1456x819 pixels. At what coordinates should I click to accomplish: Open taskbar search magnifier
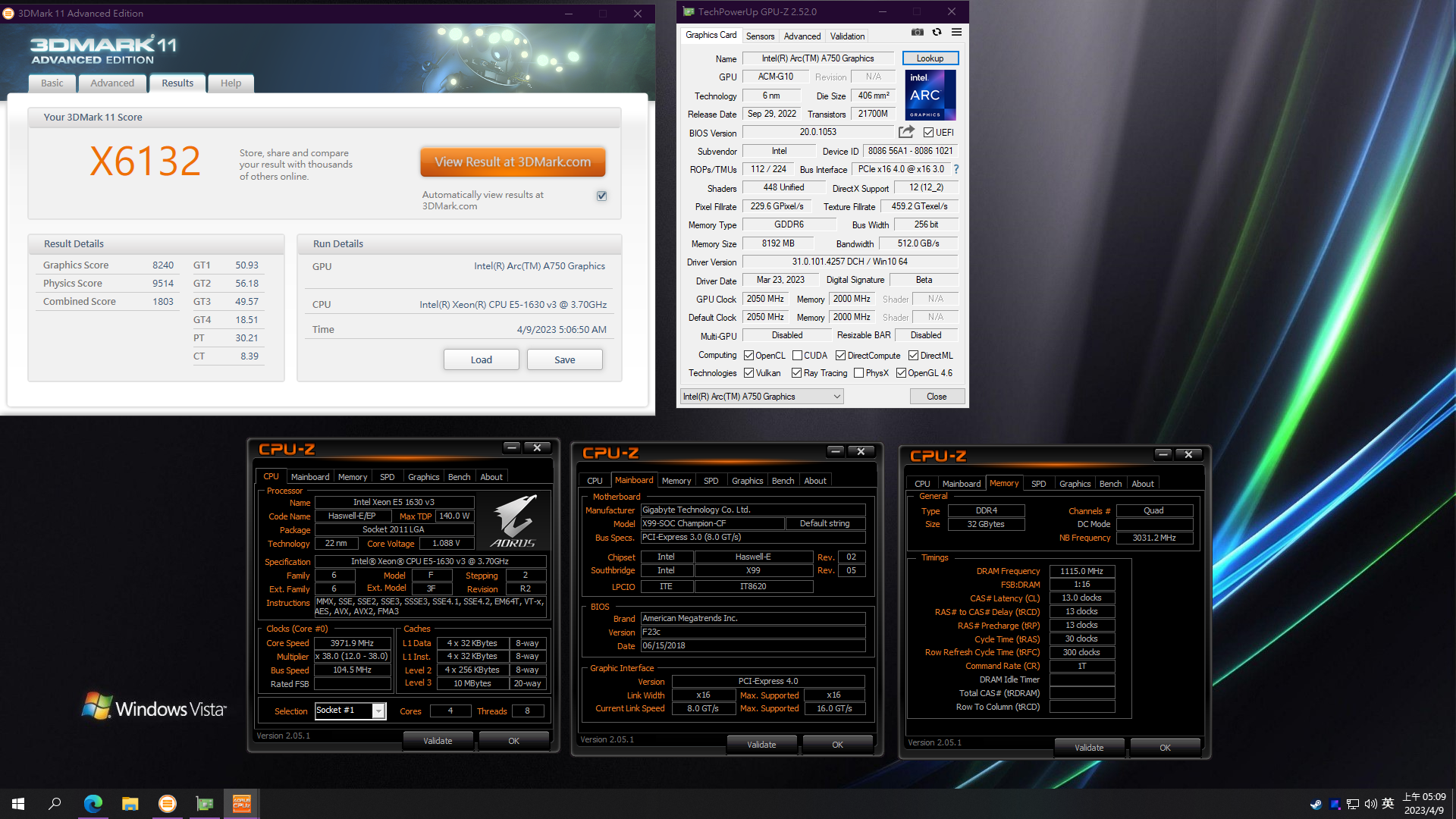click(55, 804)
